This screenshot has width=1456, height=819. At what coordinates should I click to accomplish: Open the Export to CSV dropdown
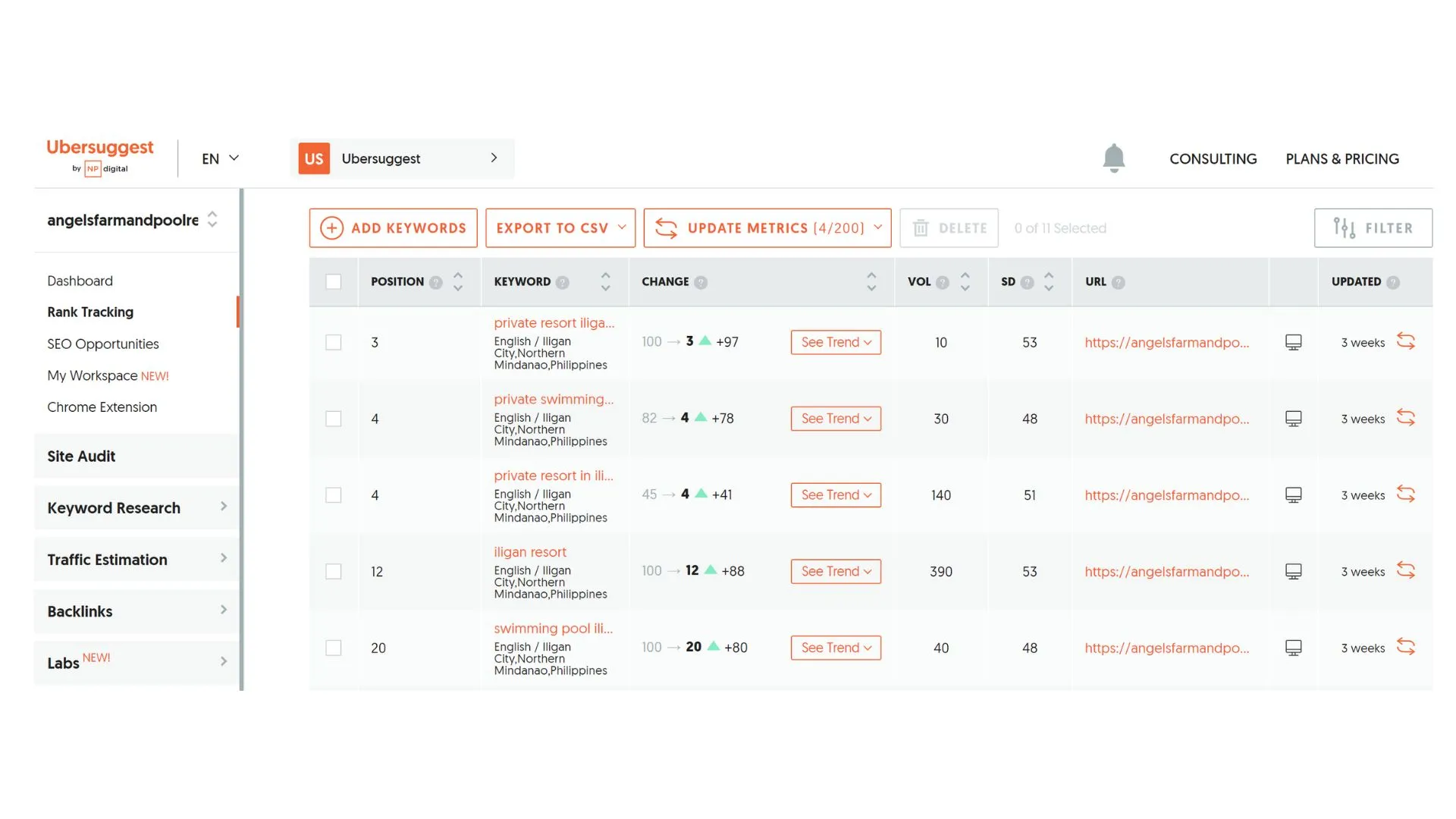pos(560,227)
